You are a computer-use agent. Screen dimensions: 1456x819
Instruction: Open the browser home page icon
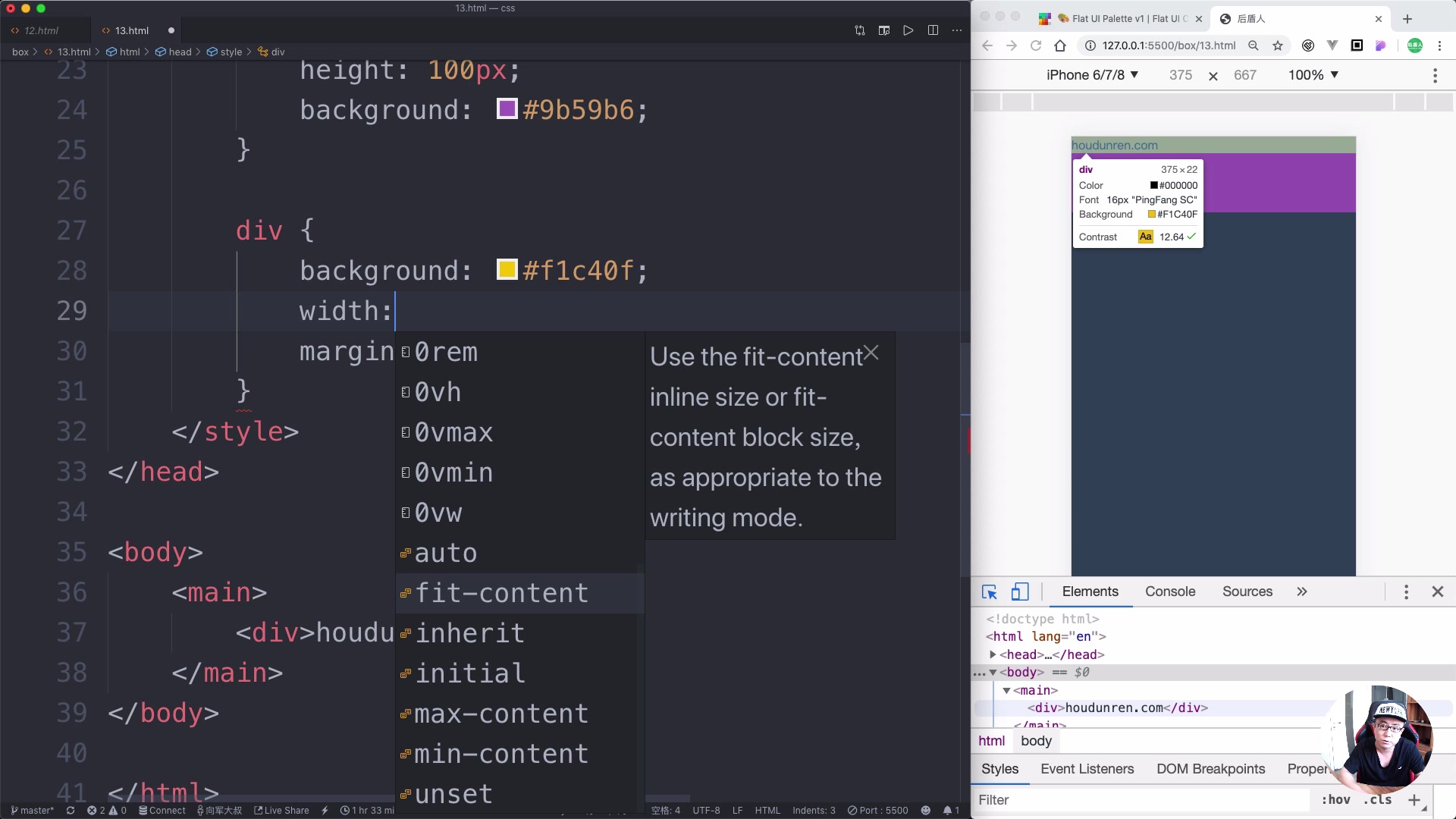[x=1060, y=45]
